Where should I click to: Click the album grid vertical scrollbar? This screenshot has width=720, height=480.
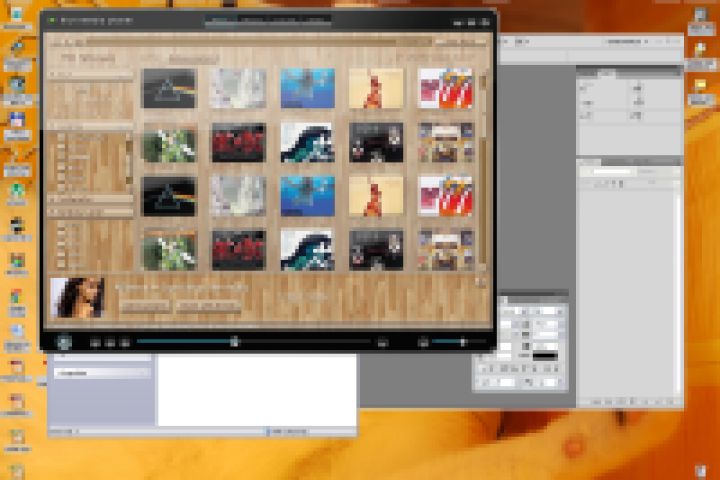click(x=482, y=170)
